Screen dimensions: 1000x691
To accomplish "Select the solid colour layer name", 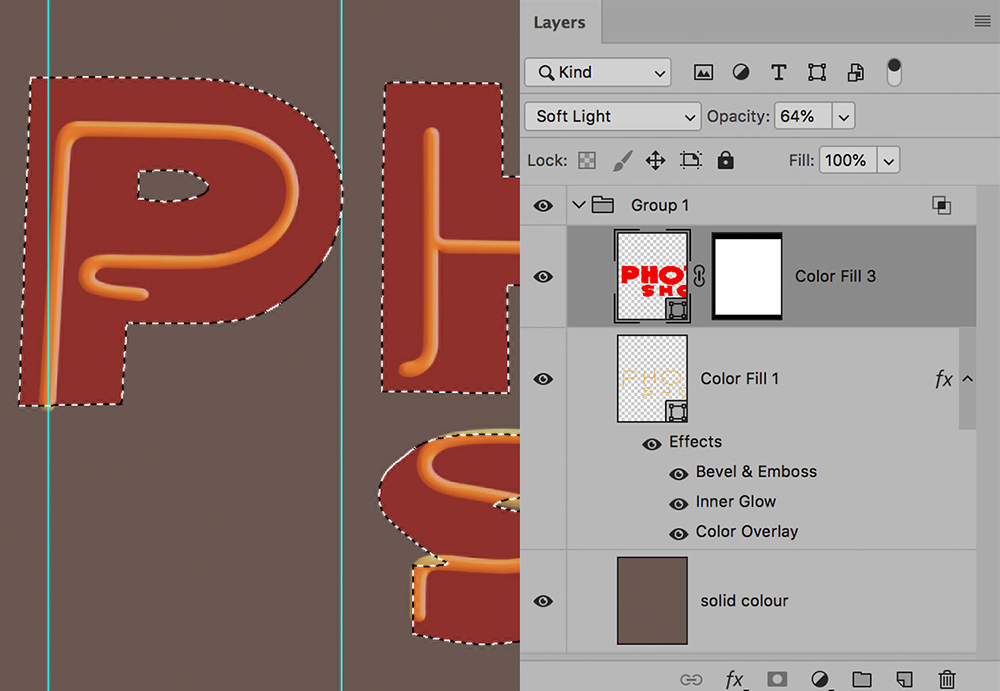I will (744, 601).
